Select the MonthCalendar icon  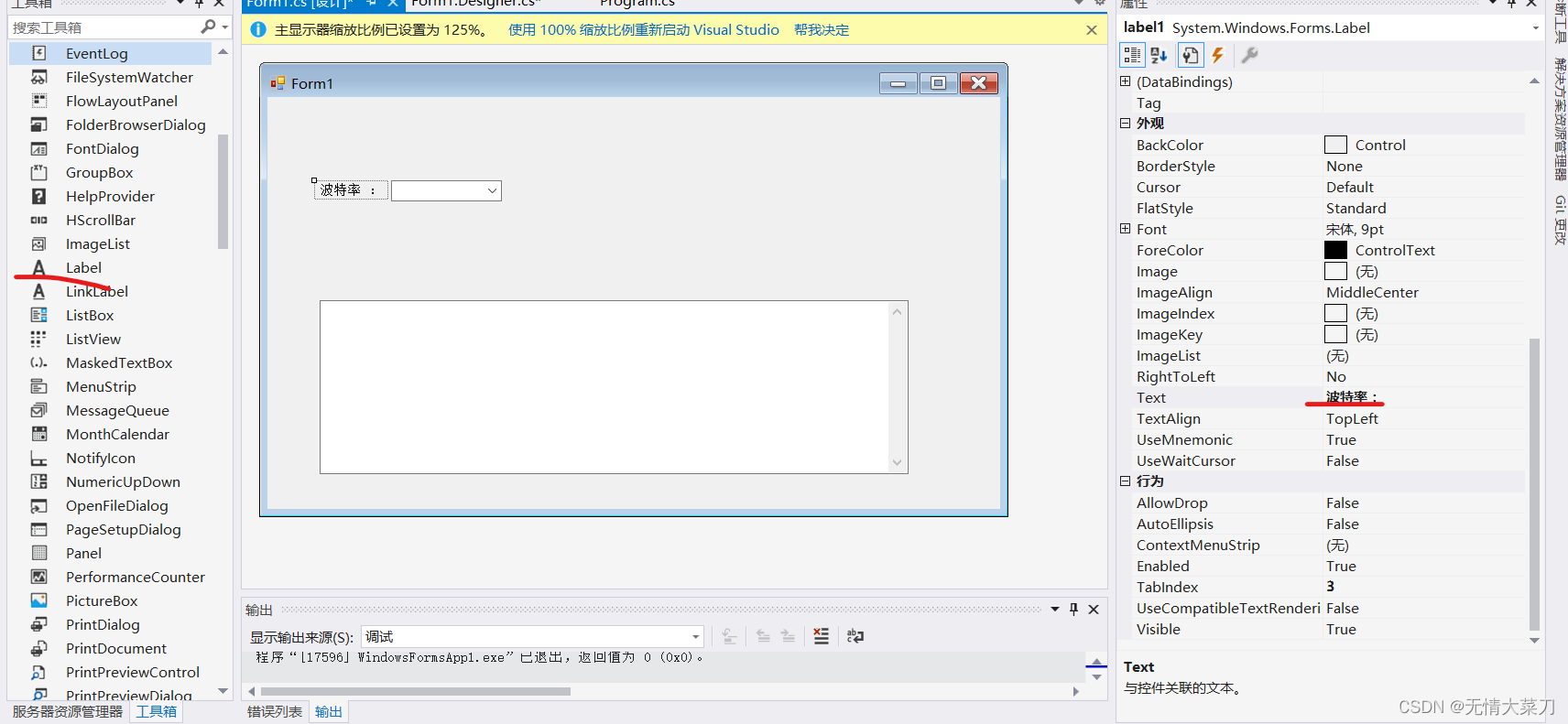38,434
